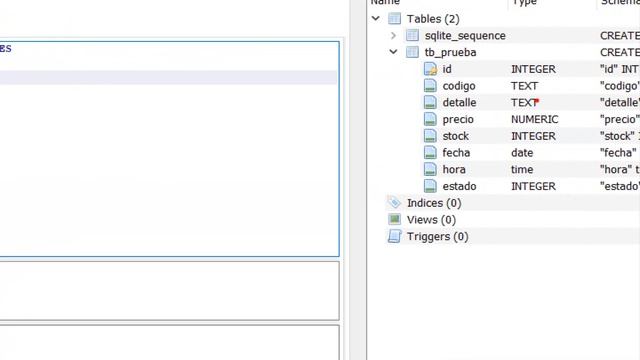640x360 pixels.
Task: Click the CREATE schema of tb_prueba
Action: pyautogui.click(x=620, y=52)
